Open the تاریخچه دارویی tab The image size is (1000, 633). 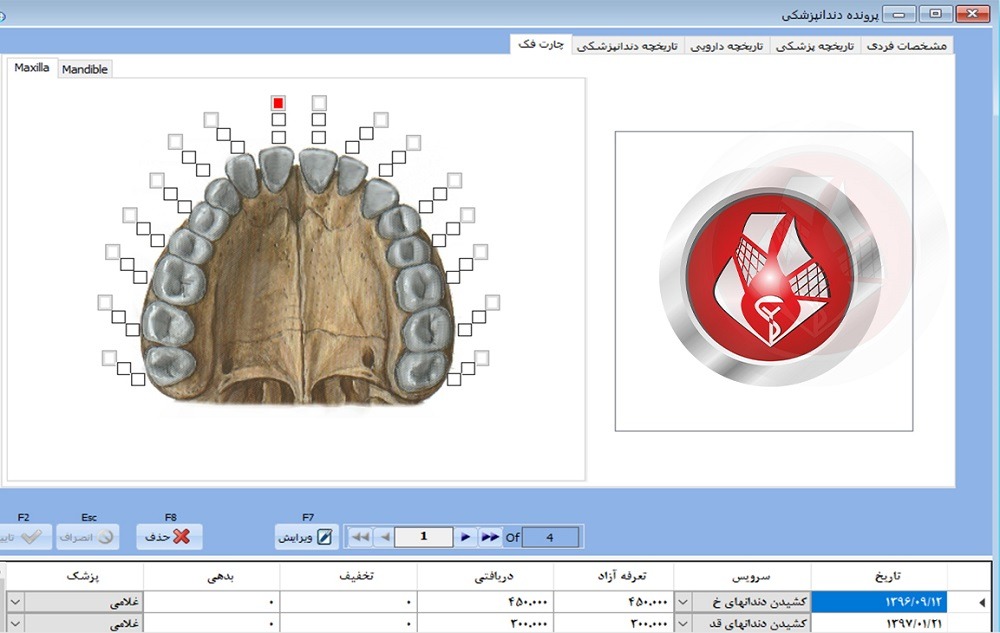(x=727, y=46)
